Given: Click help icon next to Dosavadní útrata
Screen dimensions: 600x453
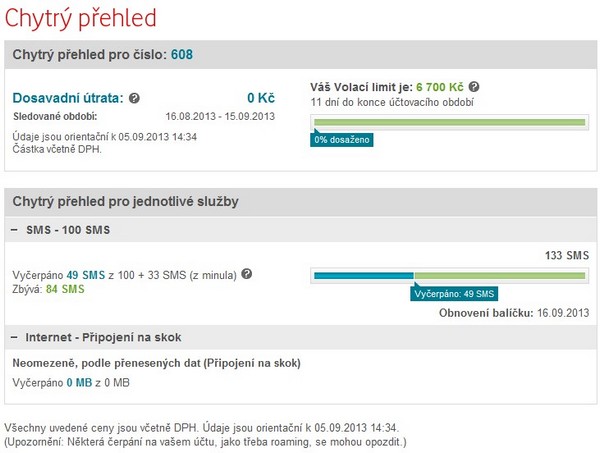Looking at the screenshot, I should point(134,98).
